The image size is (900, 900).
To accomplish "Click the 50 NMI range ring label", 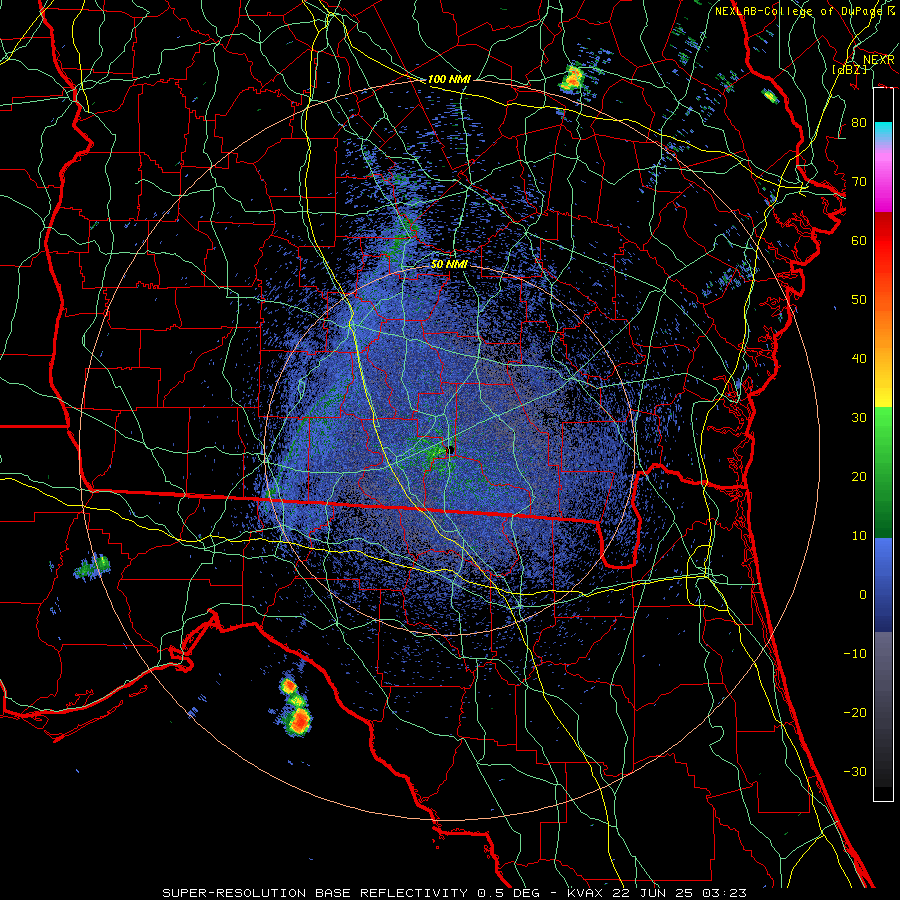I will (449, 264).
